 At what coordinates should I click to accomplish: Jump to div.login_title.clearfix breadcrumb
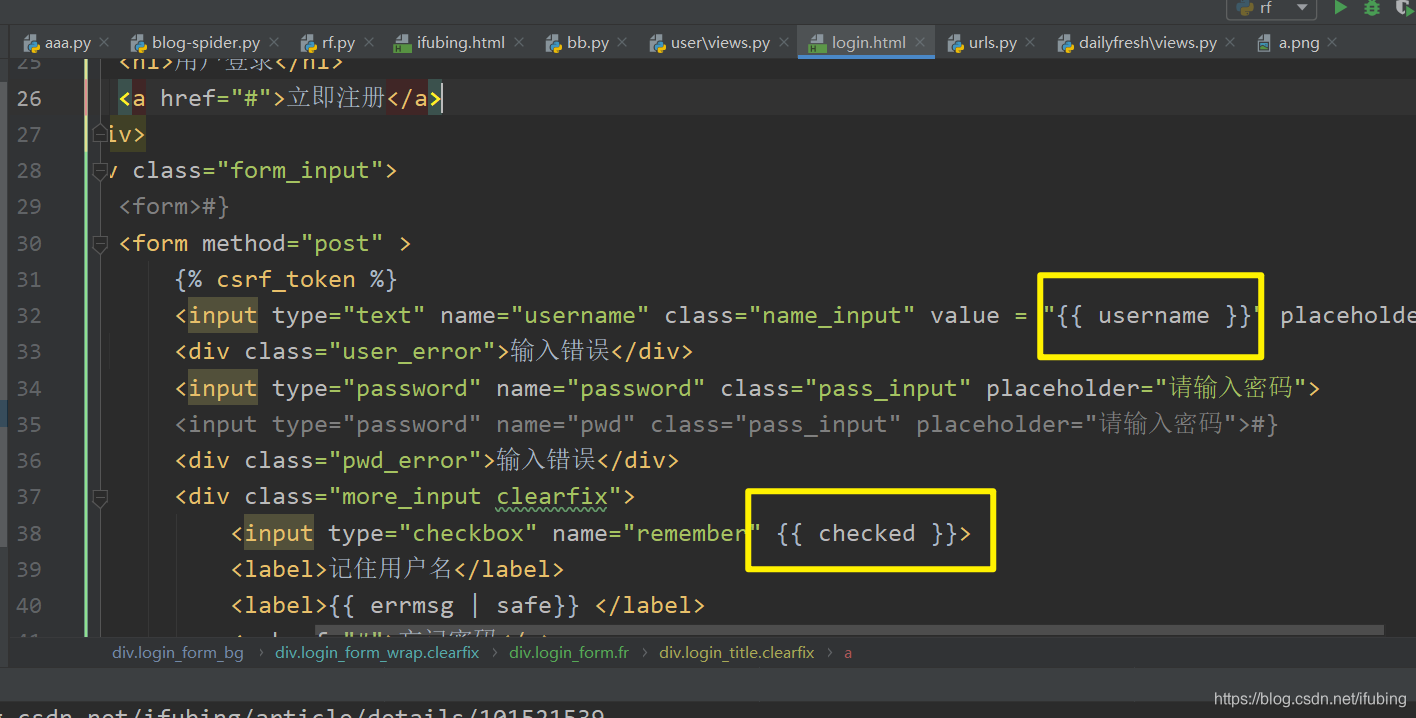tap(736, 652)
